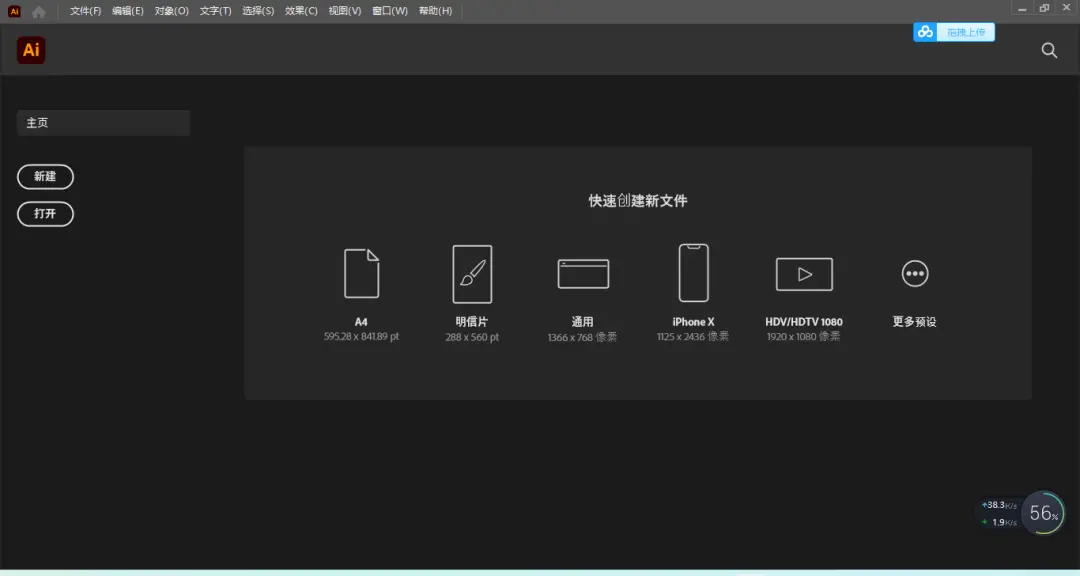The image size is (1080, 576).
Task: Open the 窗口(W) menu
Action: point(389,11)
